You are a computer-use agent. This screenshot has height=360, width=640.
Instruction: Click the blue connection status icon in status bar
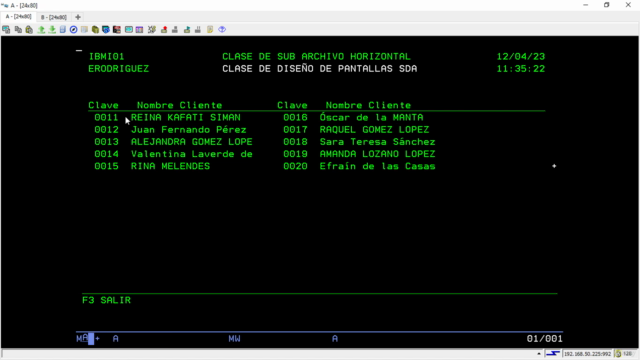pos(553,353)
